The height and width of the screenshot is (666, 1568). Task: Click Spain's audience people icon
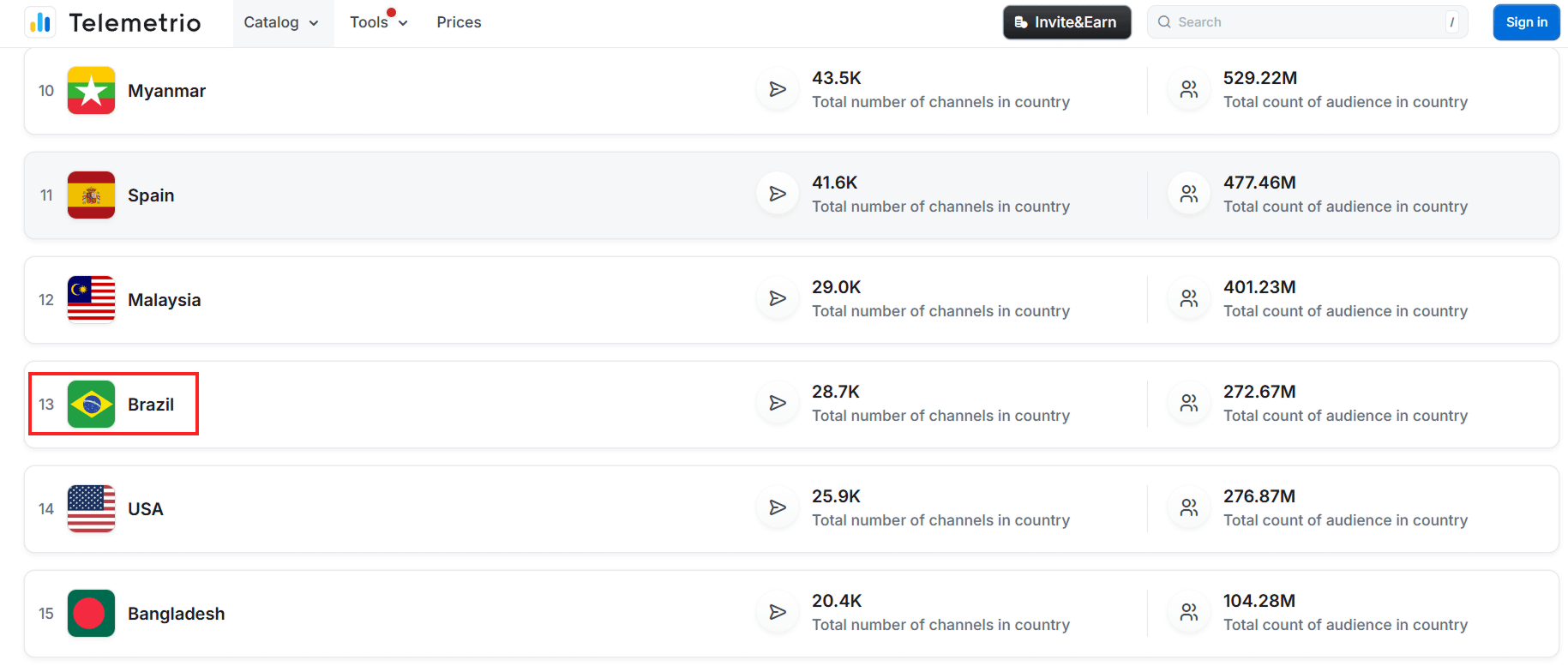pyautogui.click(x=1189, y=195)
